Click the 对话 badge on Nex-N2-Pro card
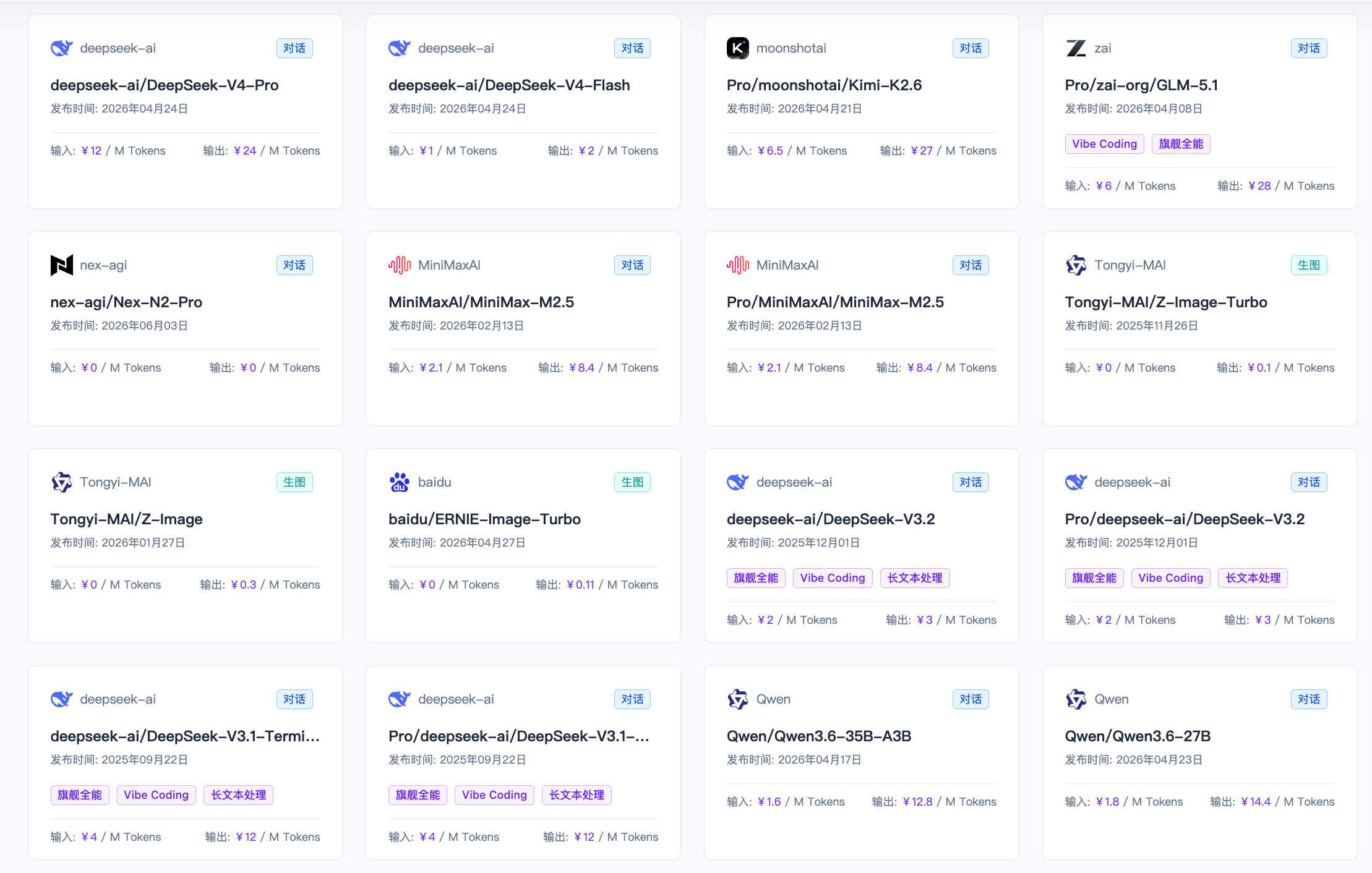 [294, 265]
